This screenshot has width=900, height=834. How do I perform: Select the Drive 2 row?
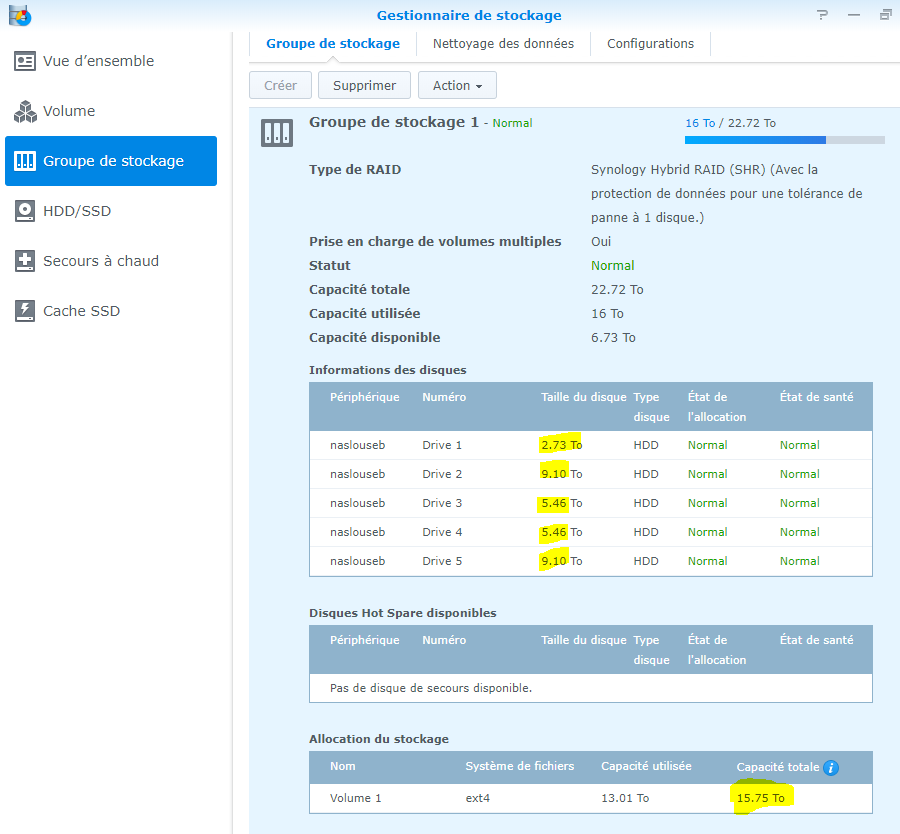(x=590, y=474)
